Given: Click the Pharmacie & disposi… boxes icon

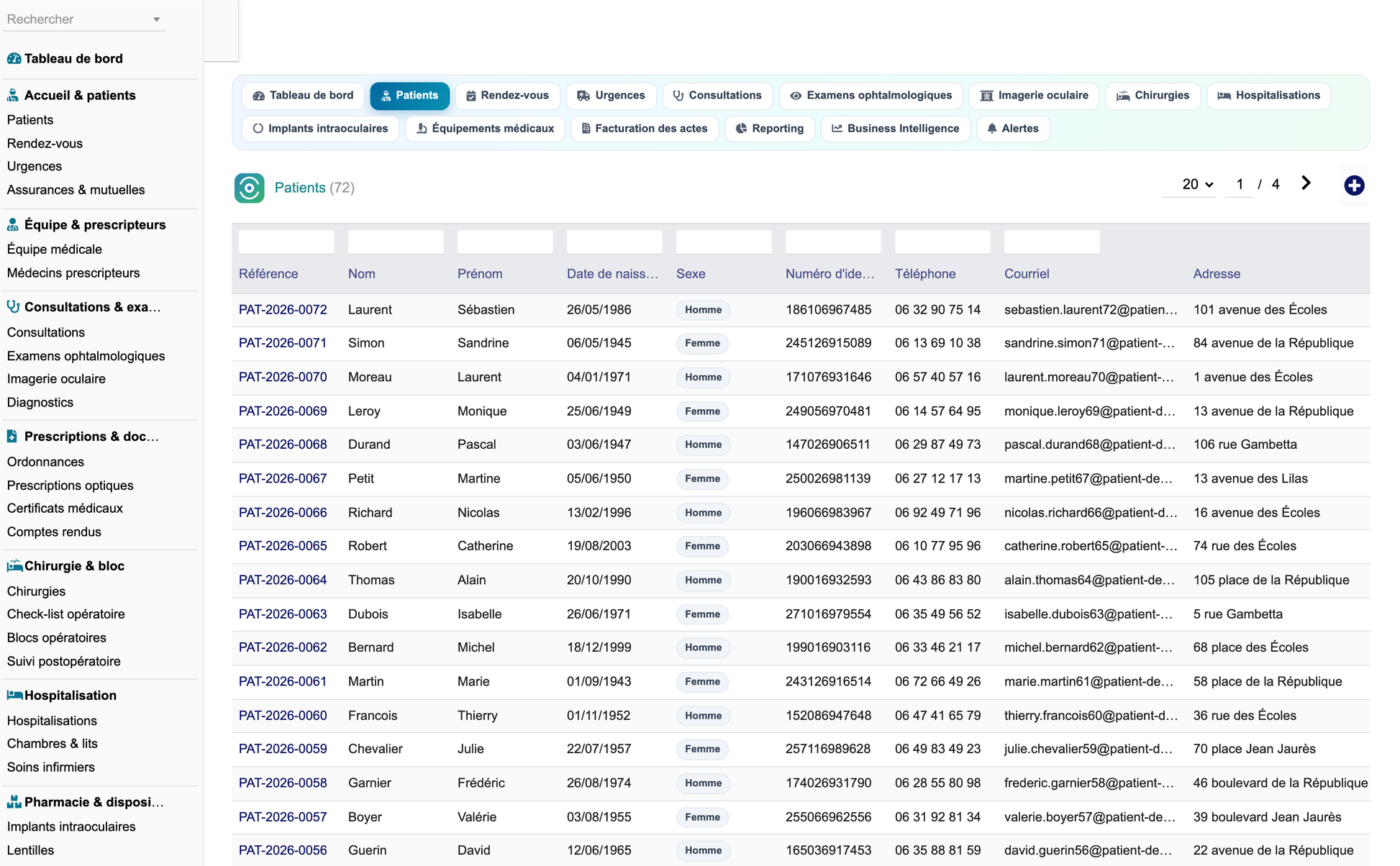Looking at the screenshot, I should pos(14,801).
